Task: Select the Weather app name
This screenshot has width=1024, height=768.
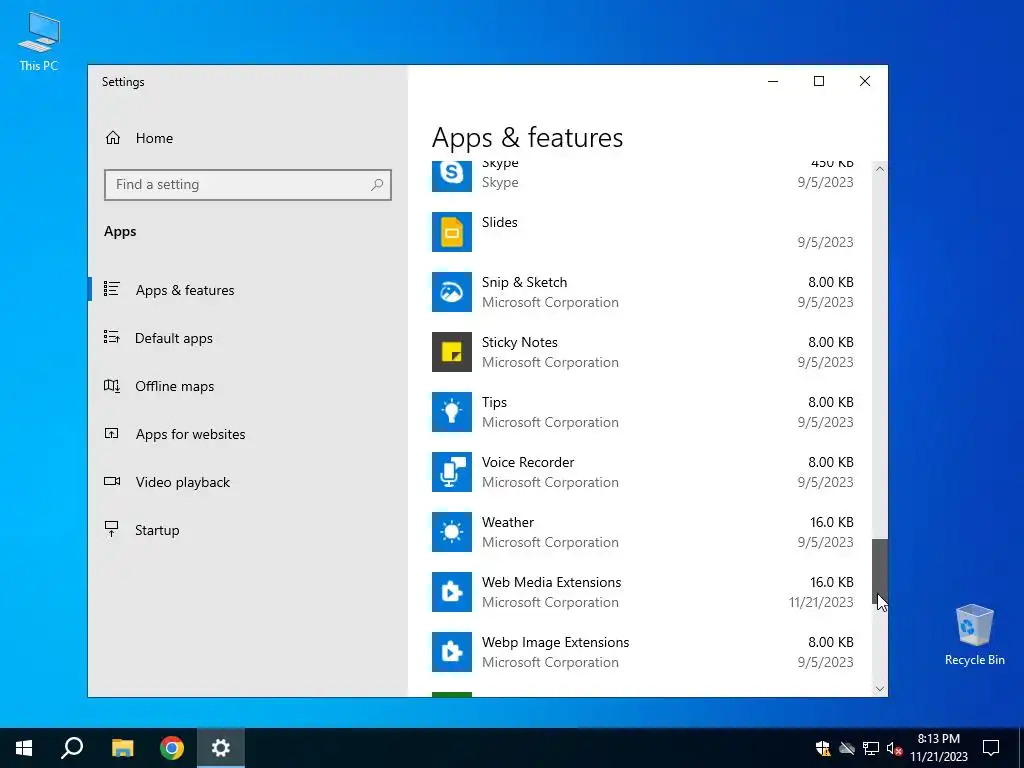Action: pyautogui.click(x=507, y=522)
